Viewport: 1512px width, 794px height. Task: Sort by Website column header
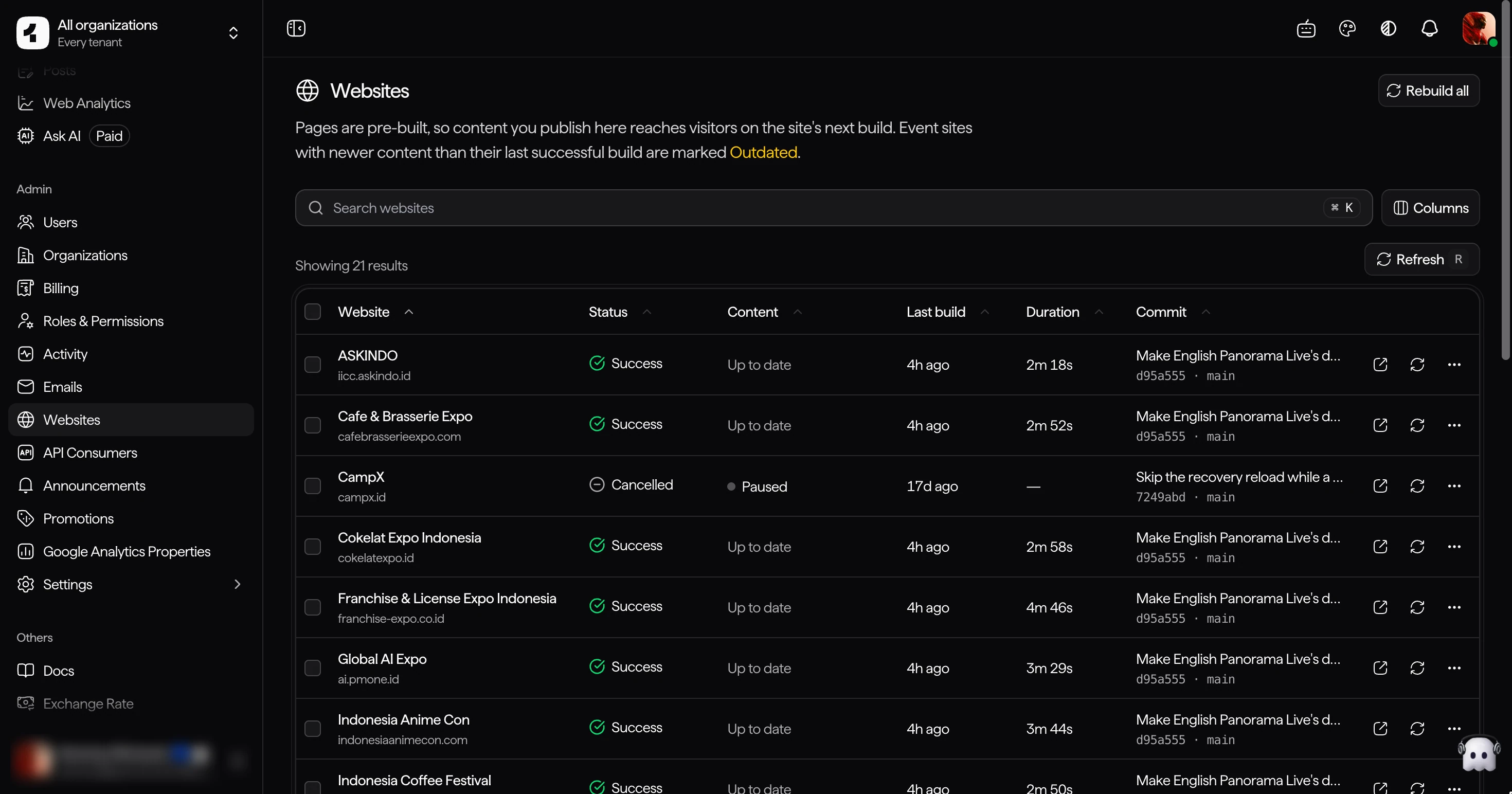375,312
